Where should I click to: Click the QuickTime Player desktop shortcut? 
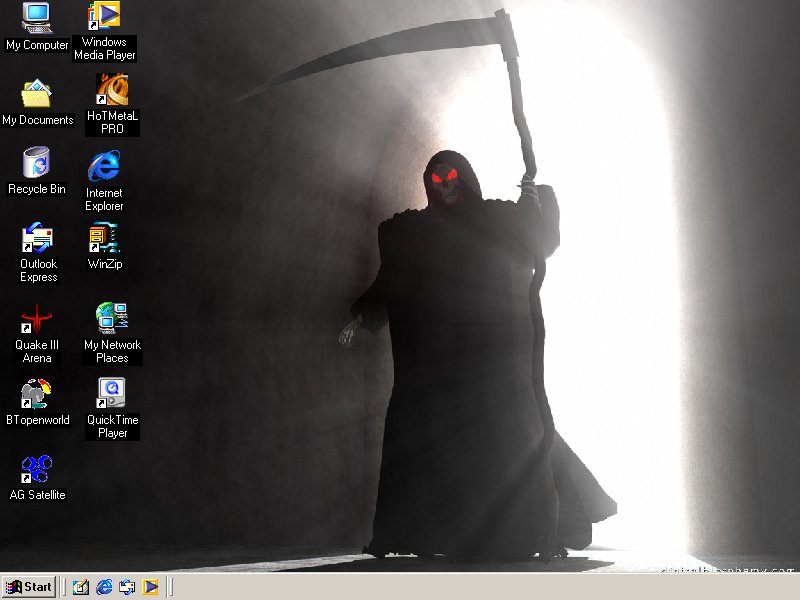pos(111,391)
